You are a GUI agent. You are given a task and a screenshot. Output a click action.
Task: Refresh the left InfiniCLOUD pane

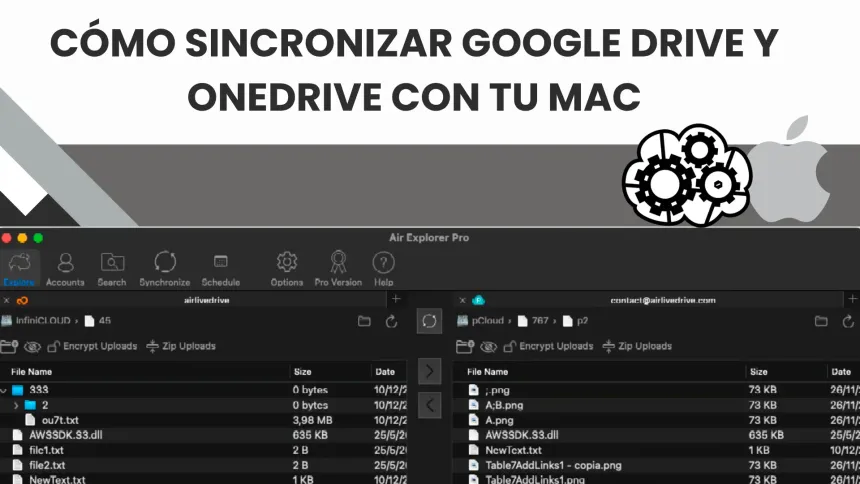(x=391, y=322)
